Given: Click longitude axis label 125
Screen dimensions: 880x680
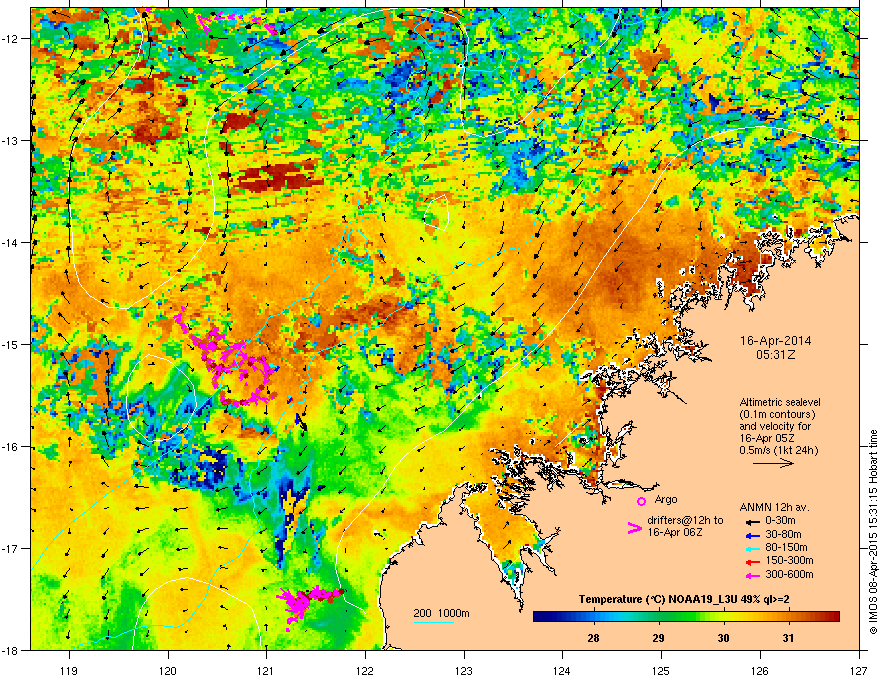Looking at the screenshot, I should [662, 670].
